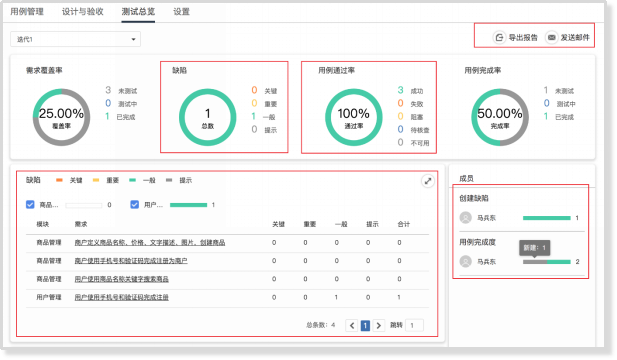Image resolution: width=617 pixels, height=360 pixels.
Task: Click the 100% 通过率 donut chart
Action: click(353, 117)
